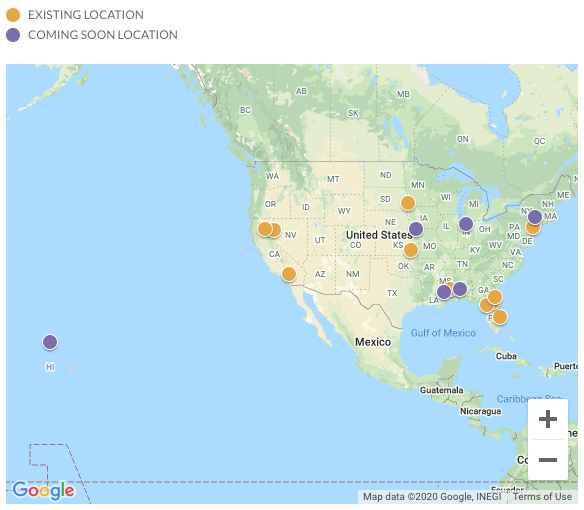Click the orange Existing Location legend dot
This screenshot has width=584, height=510.
pos(13,15)
